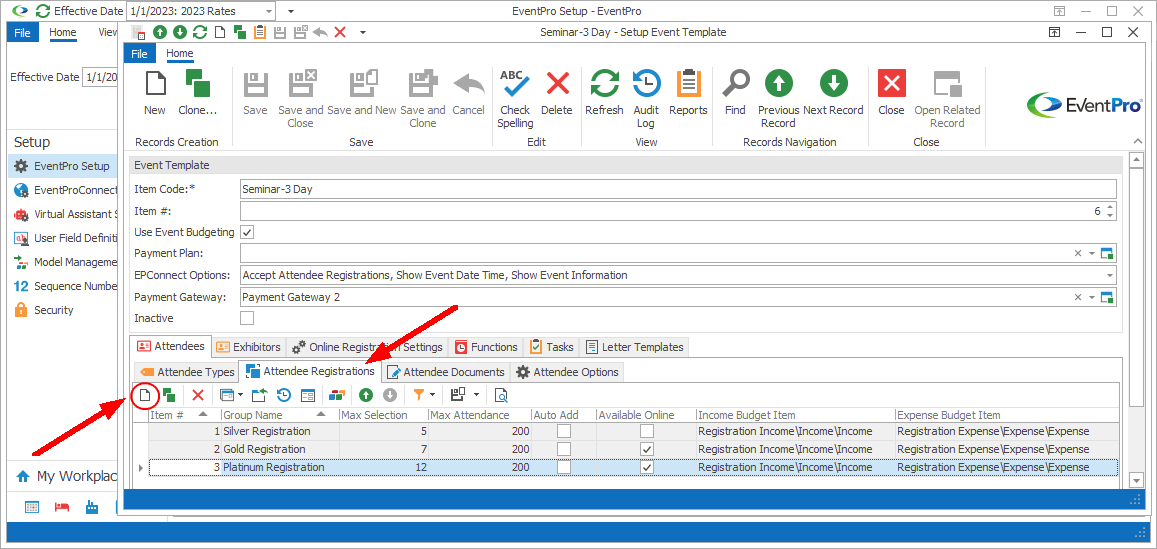
Task: Open the layout dropdown arrow in grid toolbar
Action: point(476,396)
